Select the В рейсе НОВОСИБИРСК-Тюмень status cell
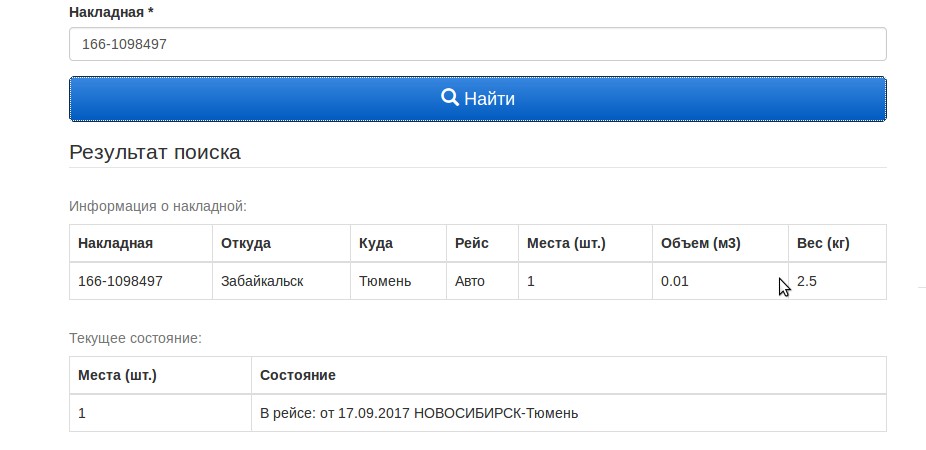 (x=419, y=412)
